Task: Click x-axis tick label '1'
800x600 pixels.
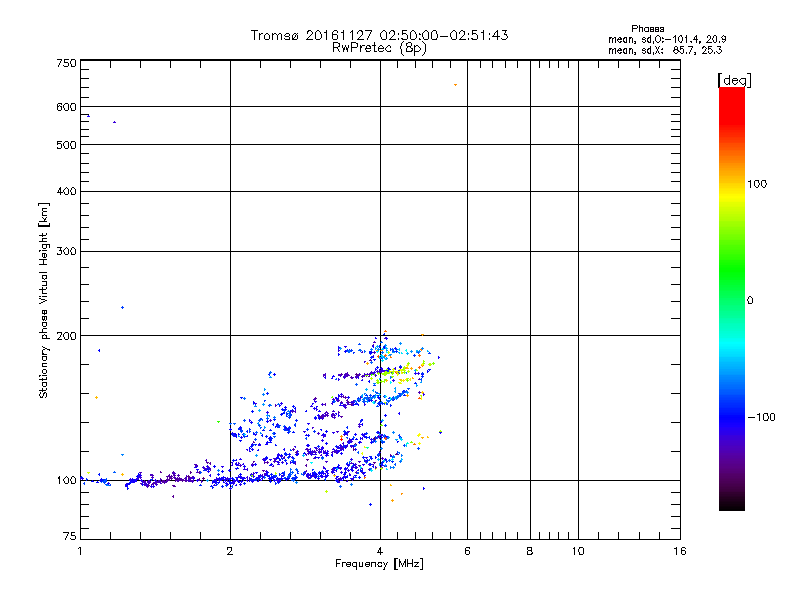Action: pos(80,551)
